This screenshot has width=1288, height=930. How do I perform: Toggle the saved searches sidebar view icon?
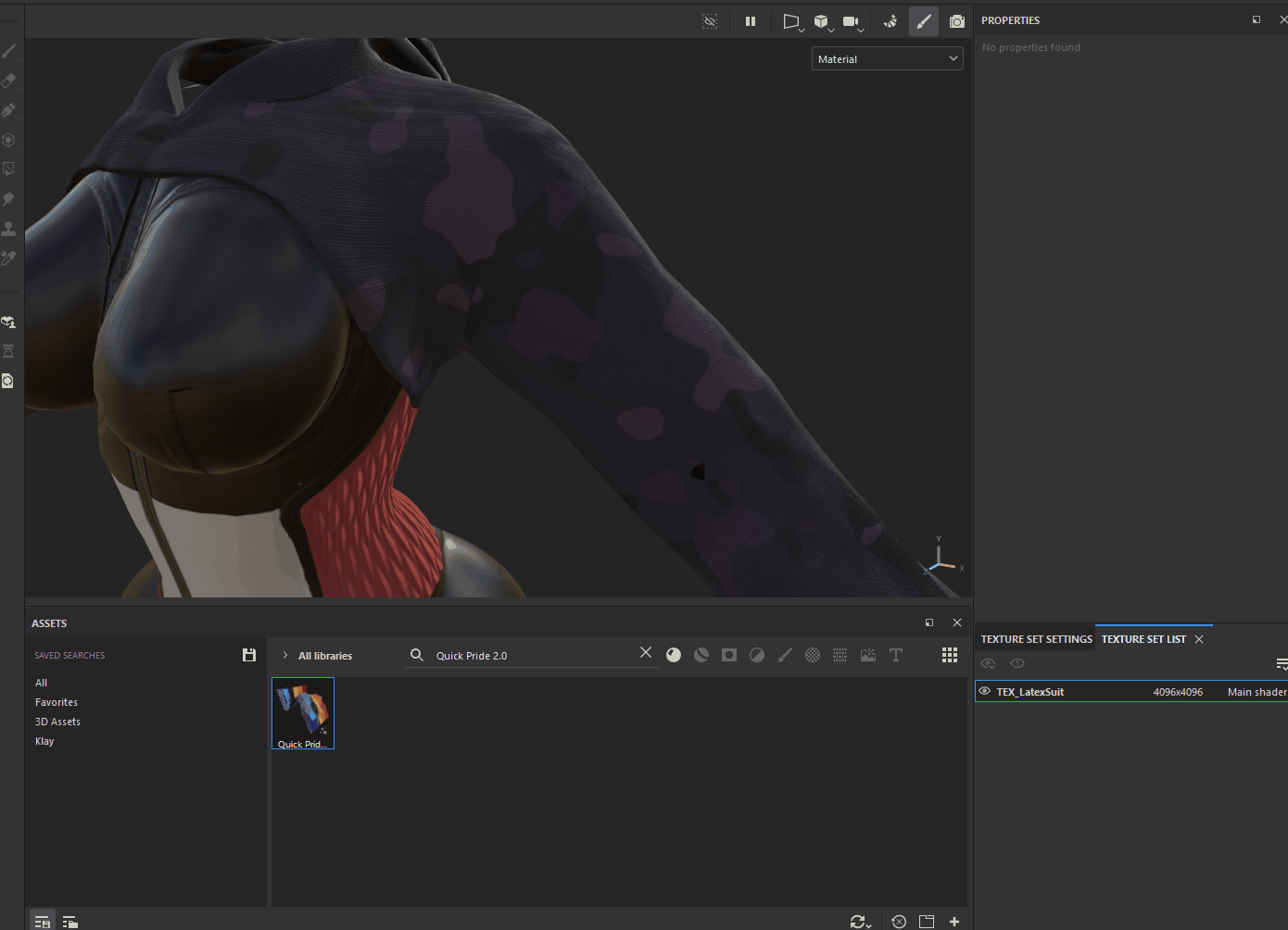coord(42,921)
